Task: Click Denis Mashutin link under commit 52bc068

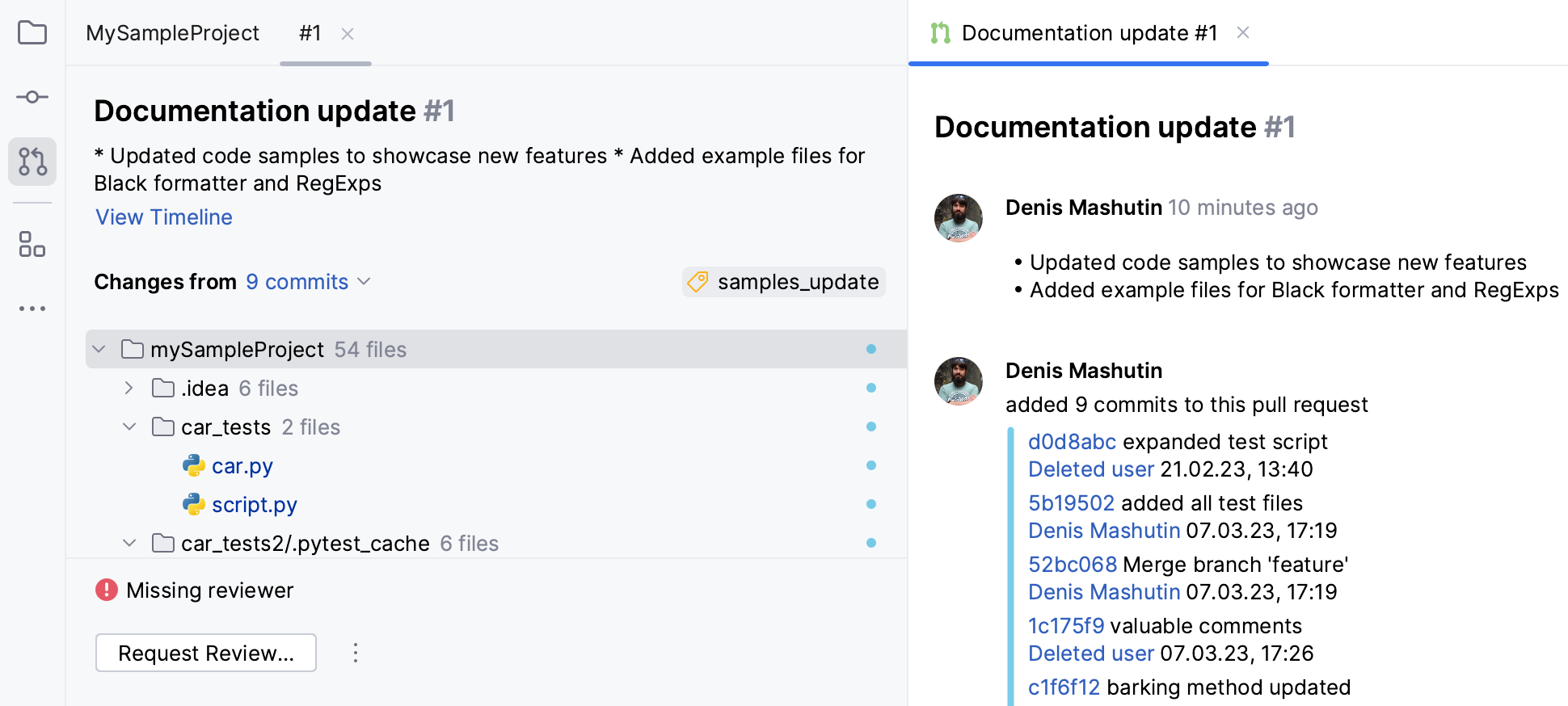Action: (x=1104, y=592)
